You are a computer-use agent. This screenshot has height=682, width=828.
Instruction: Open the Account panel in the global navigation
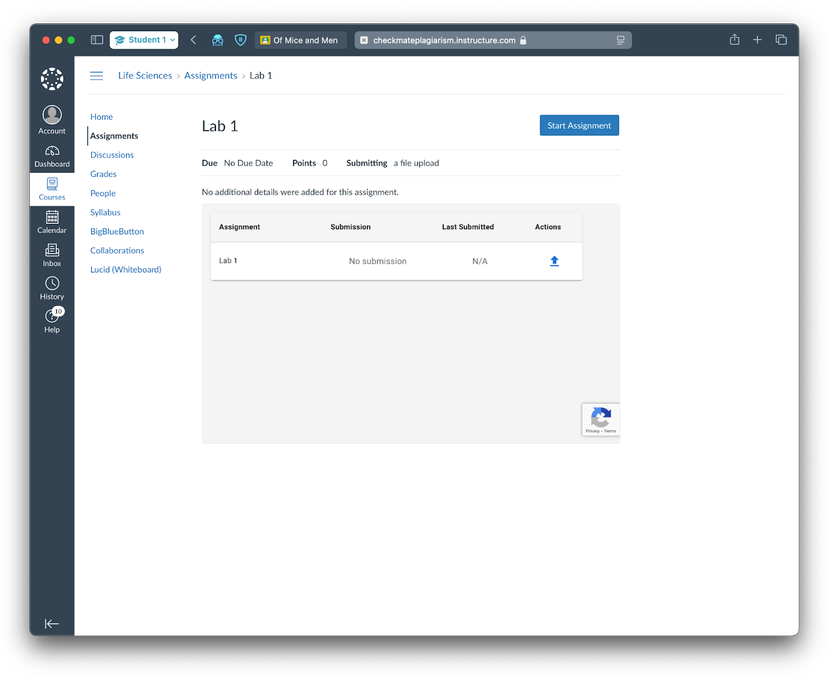51,117
